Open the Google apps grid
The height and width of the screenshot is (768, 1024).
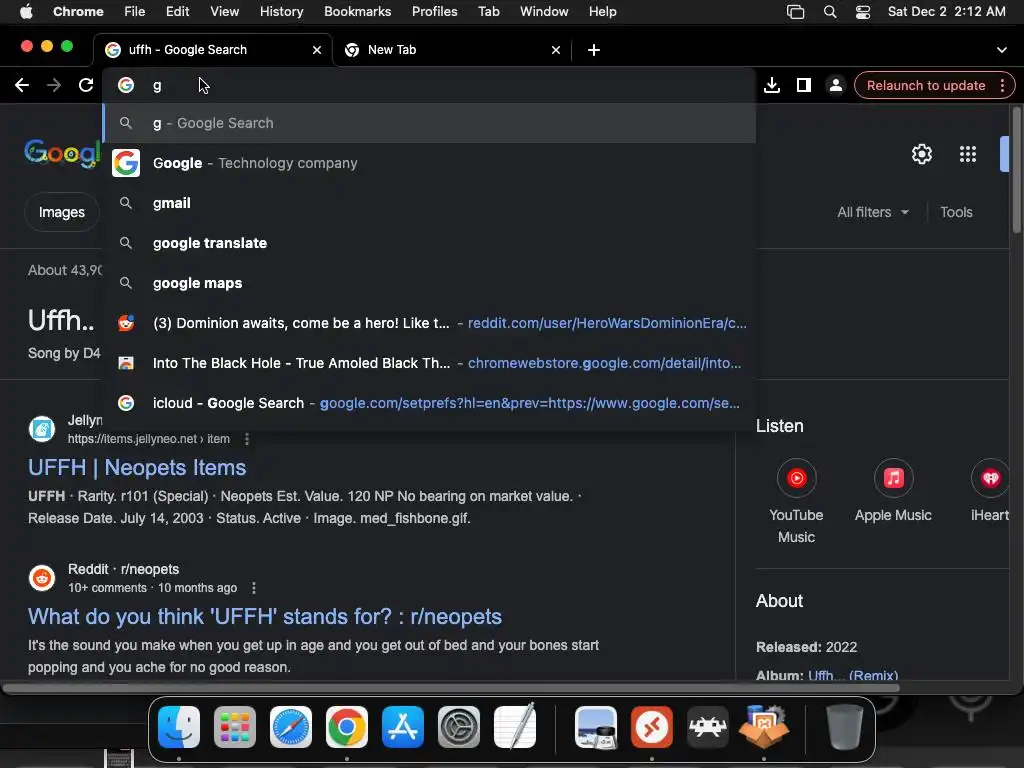pyautogui.click(x=968, y=154)
